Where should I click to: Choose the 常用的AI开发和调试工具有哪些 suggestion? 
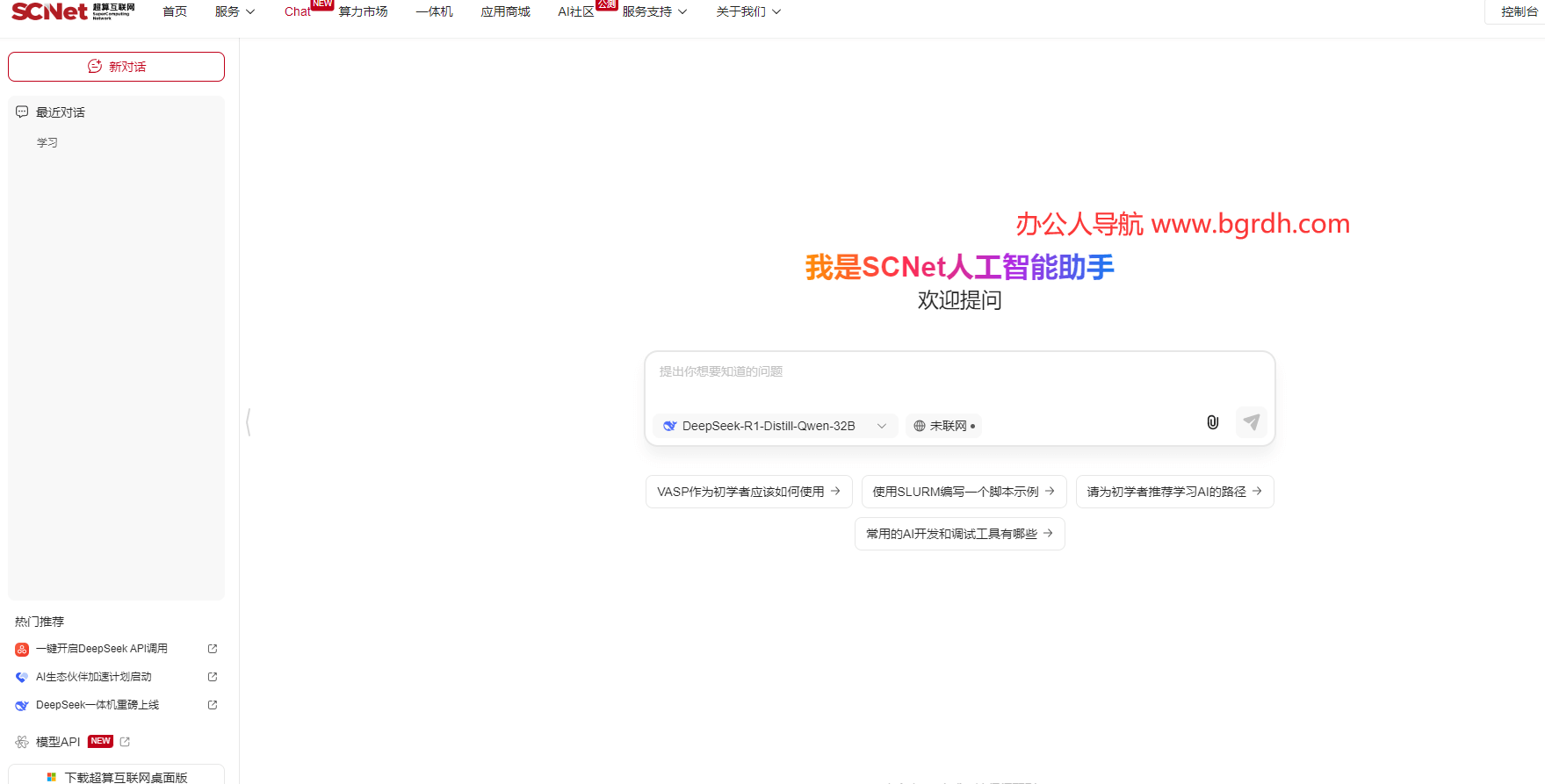(960, 534)
